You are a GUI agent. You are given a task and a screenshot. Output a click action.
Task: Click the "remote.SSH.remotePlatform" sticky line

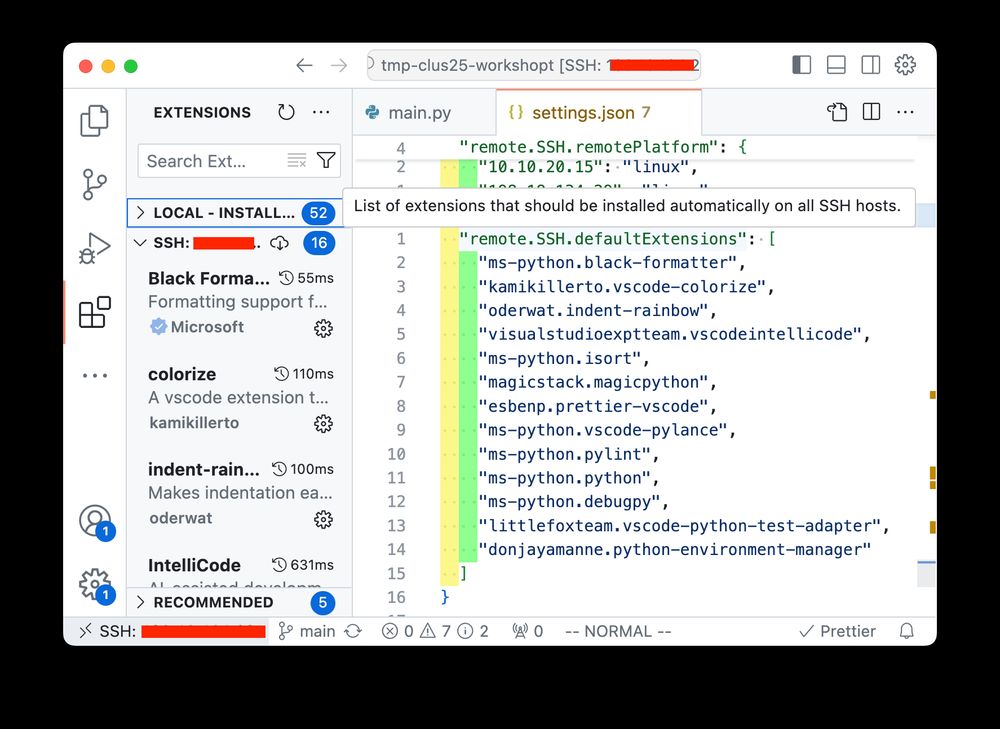(x=603, y=147)
